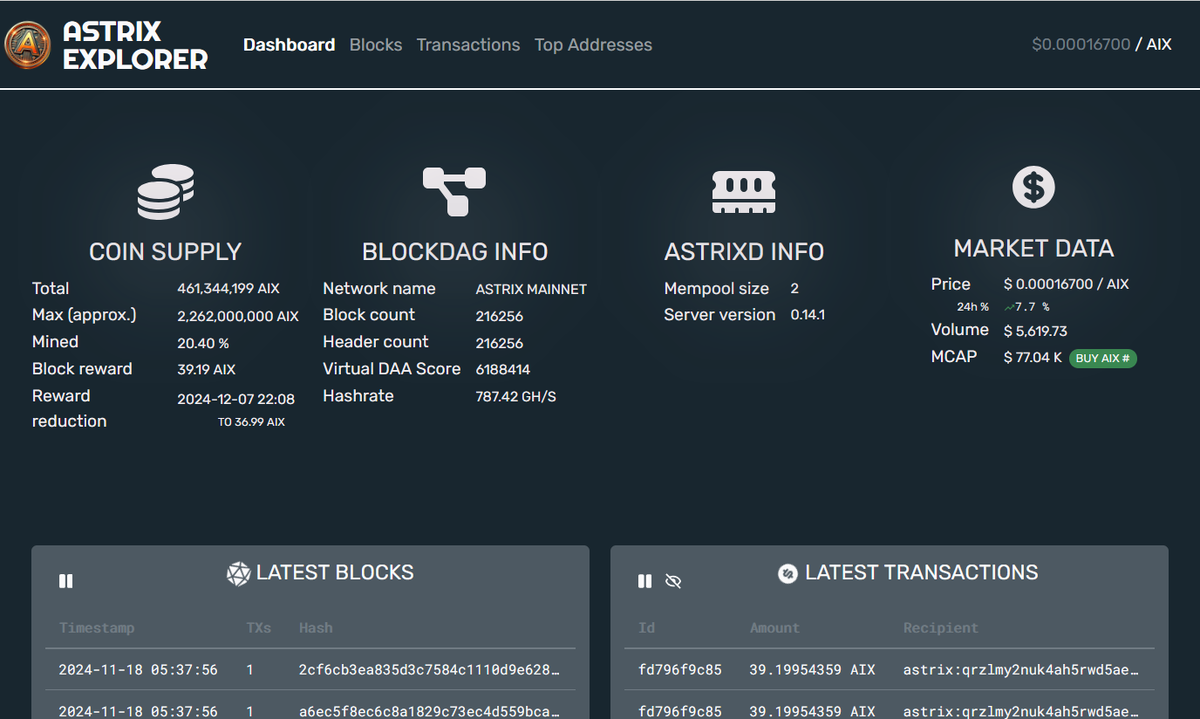
Task: Pause the Latest Transactions feed
Action: (645, 581)
